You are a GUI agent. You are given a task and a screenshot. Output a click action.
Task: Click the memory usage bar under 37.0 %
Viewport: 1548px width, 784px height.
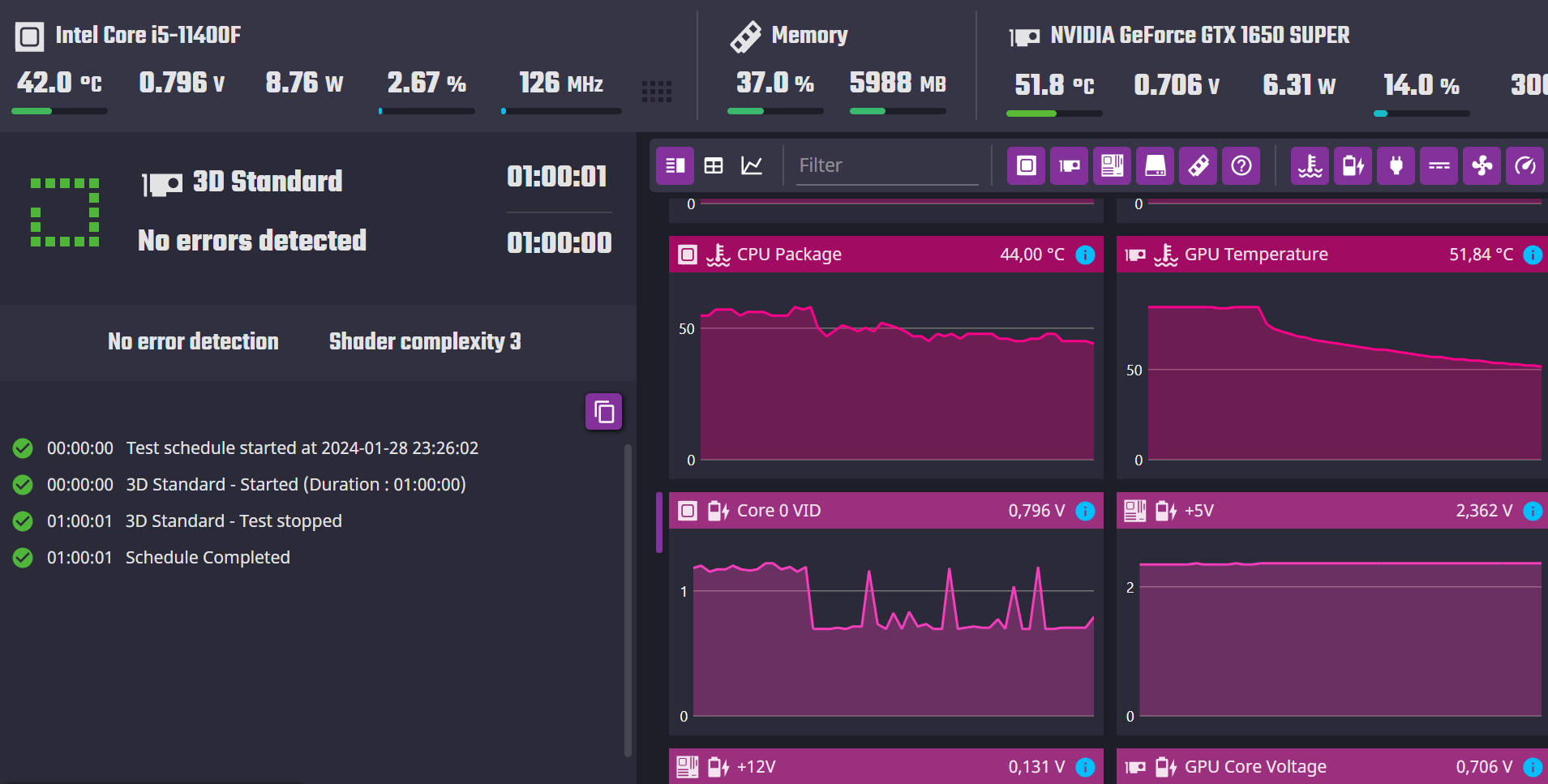(776, 111)
